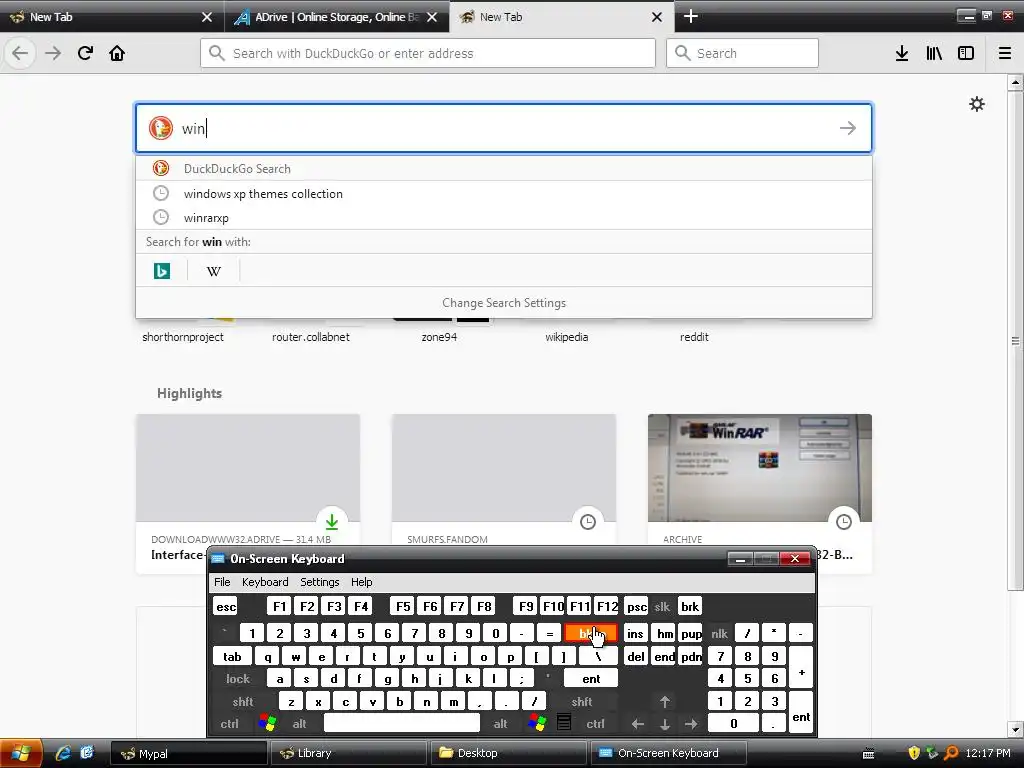
Task: Toggle the left ctrl key on keyboard
Action: (x=229, y=724)
